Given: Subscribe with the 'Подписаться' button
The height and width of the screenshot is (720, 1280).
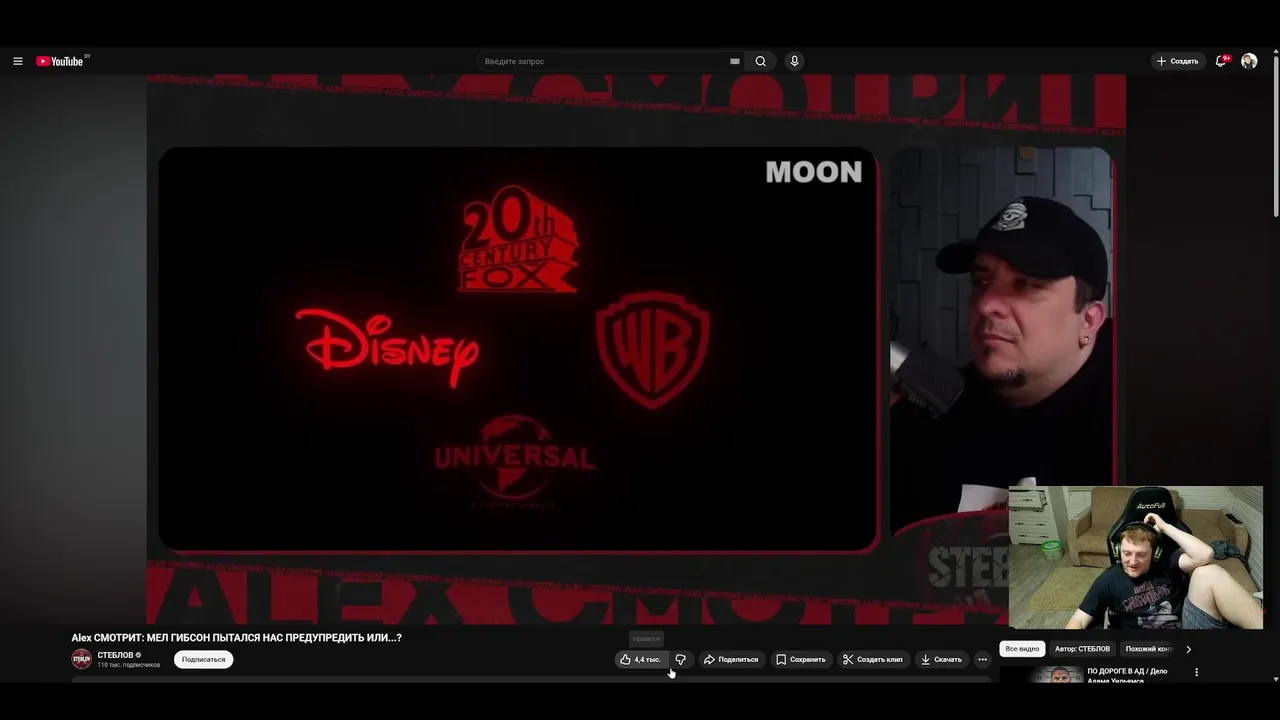Looking at the screenshot, I should 203,659.
